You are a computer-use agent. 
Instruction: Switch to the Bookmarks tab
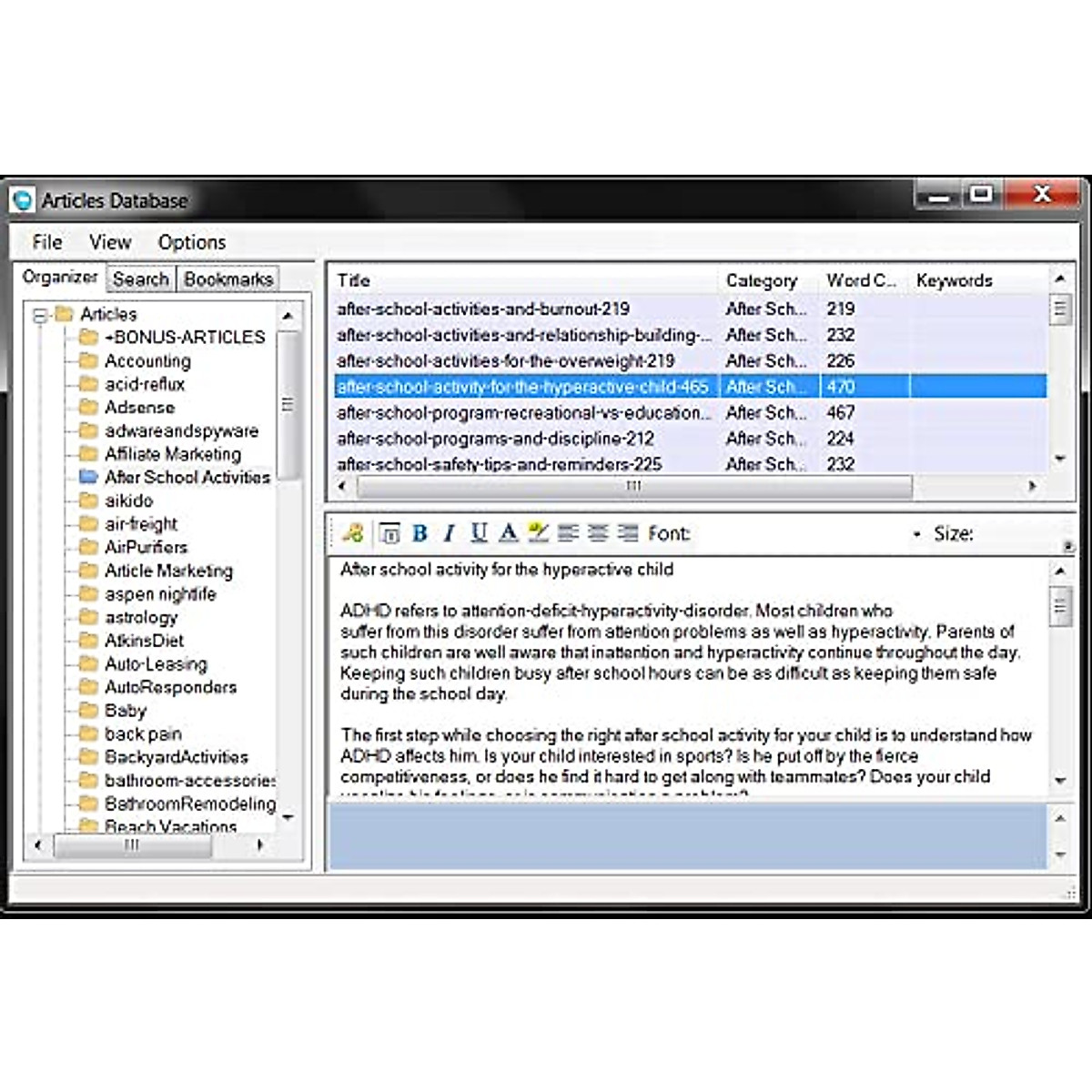click(228, 279)
